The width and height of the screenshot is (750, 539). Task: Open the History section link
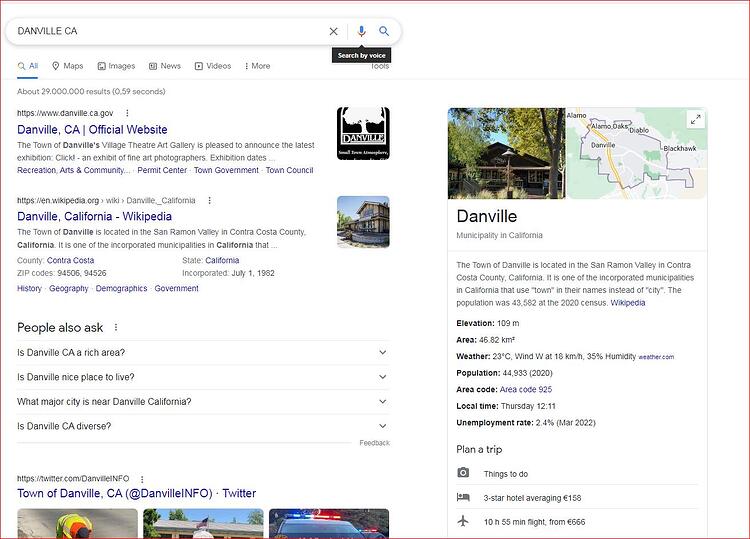pyautogui.click(x=29, y=288)
